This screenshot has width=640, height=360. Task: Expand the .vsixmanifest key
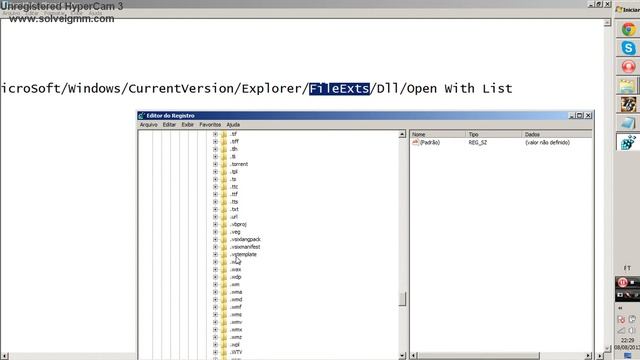215,247
